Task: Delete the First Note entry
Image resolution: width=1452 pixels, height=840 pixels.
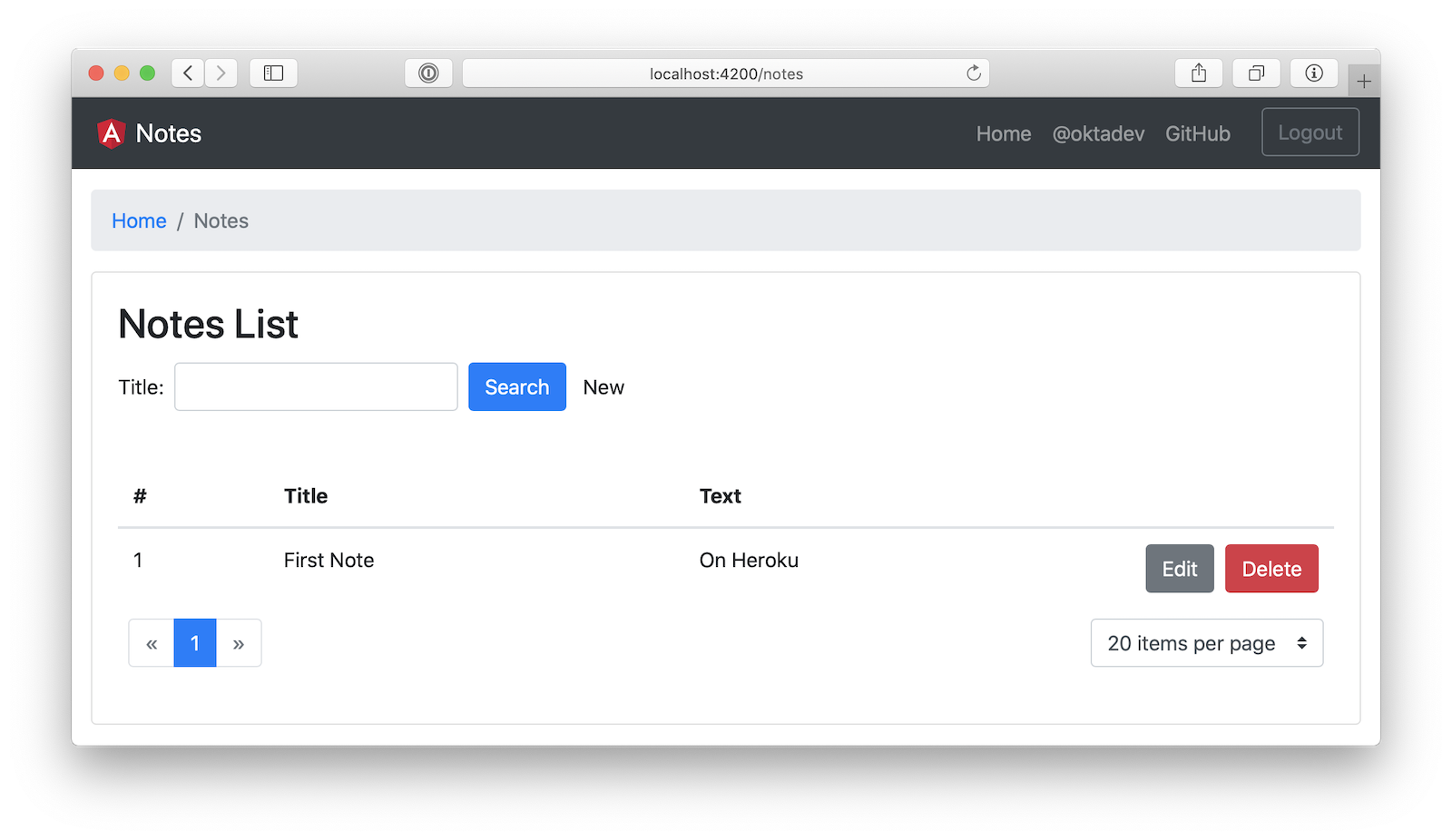Action: point(1270,569)
